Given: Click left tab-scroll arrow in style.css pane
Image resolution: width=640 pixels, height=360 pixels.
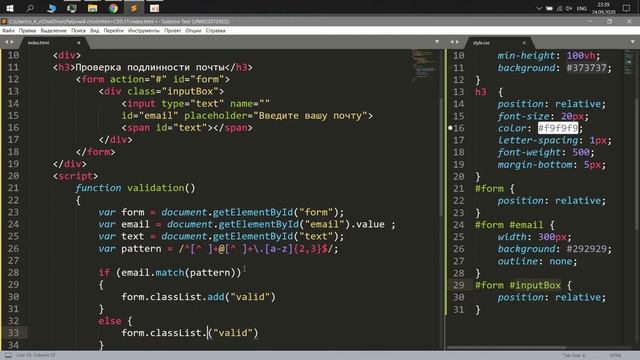Looking at the screenshot, I should click(452, 42).
